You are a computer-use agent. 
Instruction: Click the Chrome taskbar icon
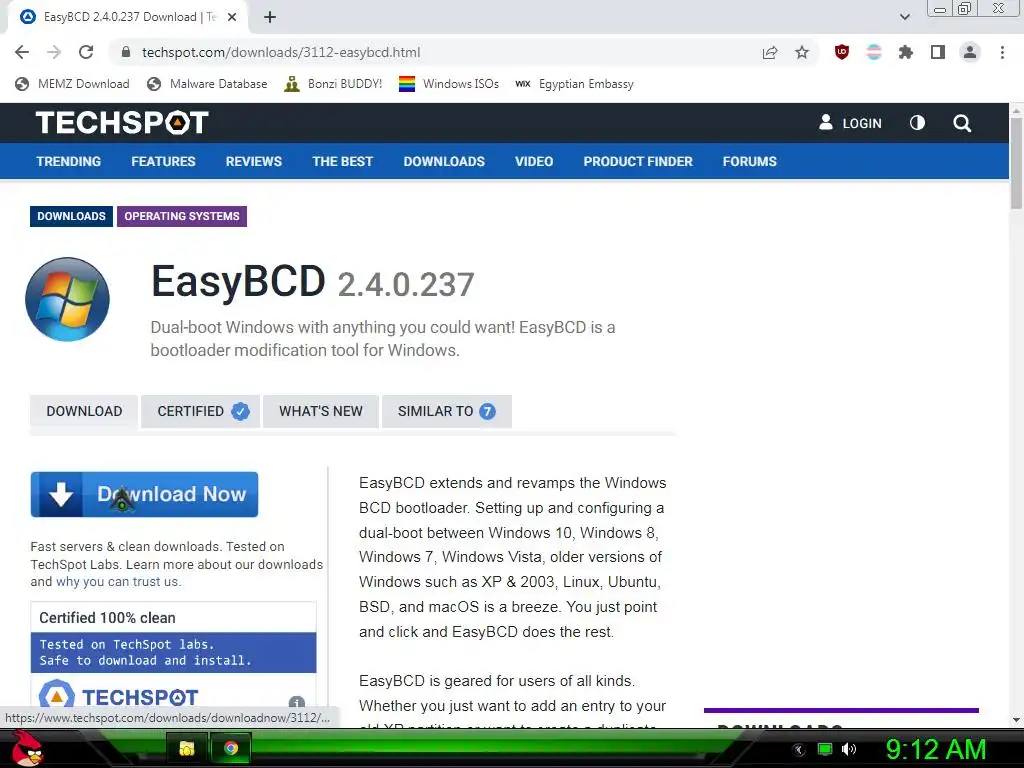coord(231,748)
